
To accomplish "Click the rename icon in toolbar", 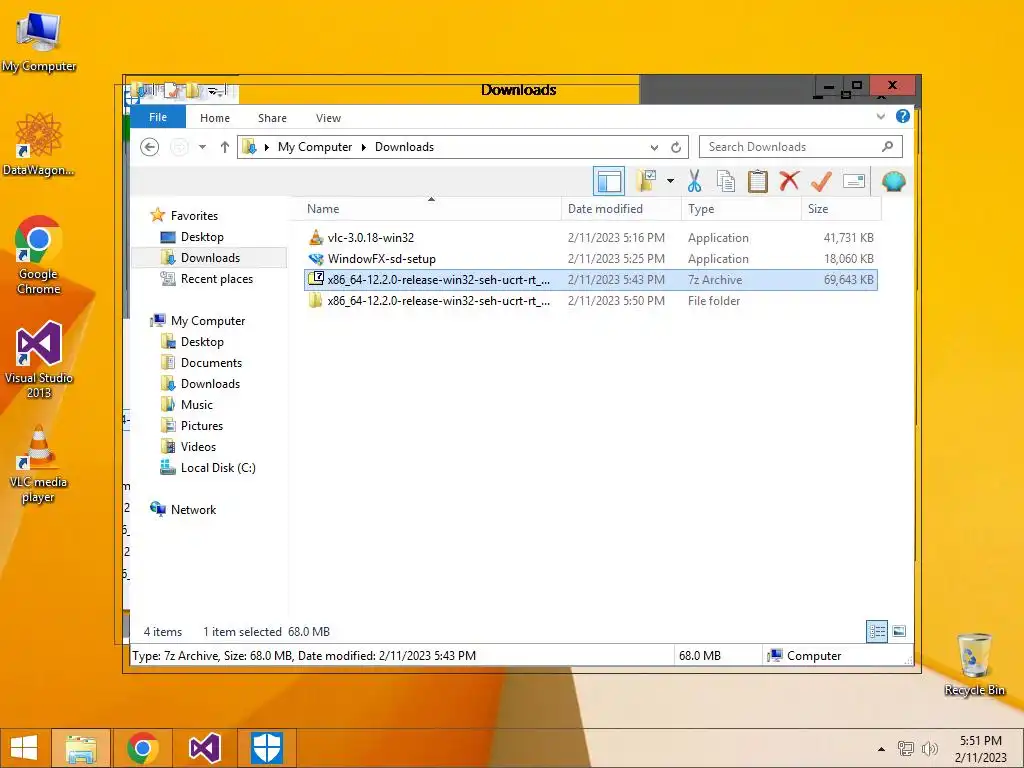I will (x=854, y=181).
